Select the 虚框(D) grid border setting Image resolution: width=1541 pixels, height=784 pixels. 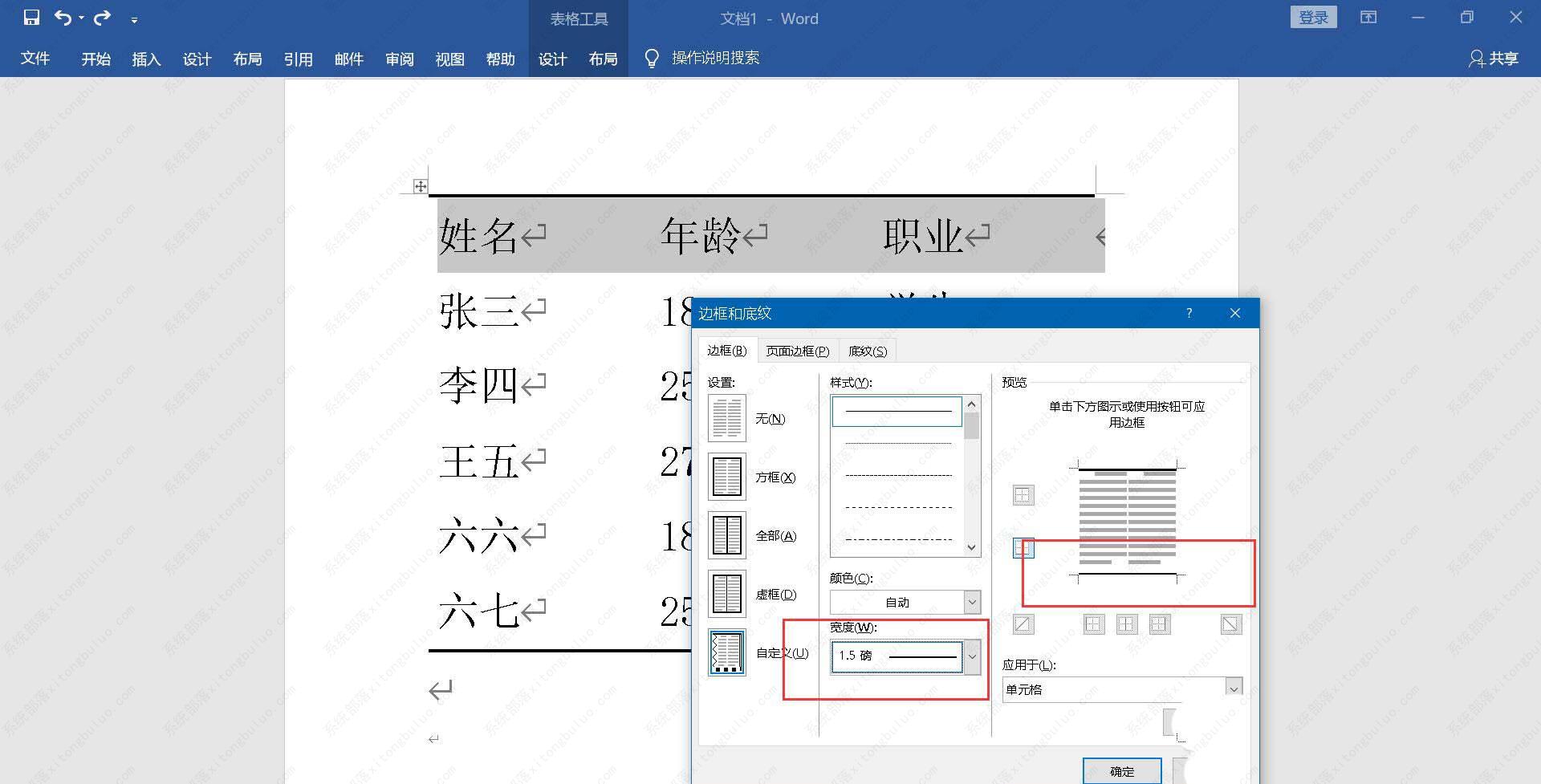click(x=726, y=594)
